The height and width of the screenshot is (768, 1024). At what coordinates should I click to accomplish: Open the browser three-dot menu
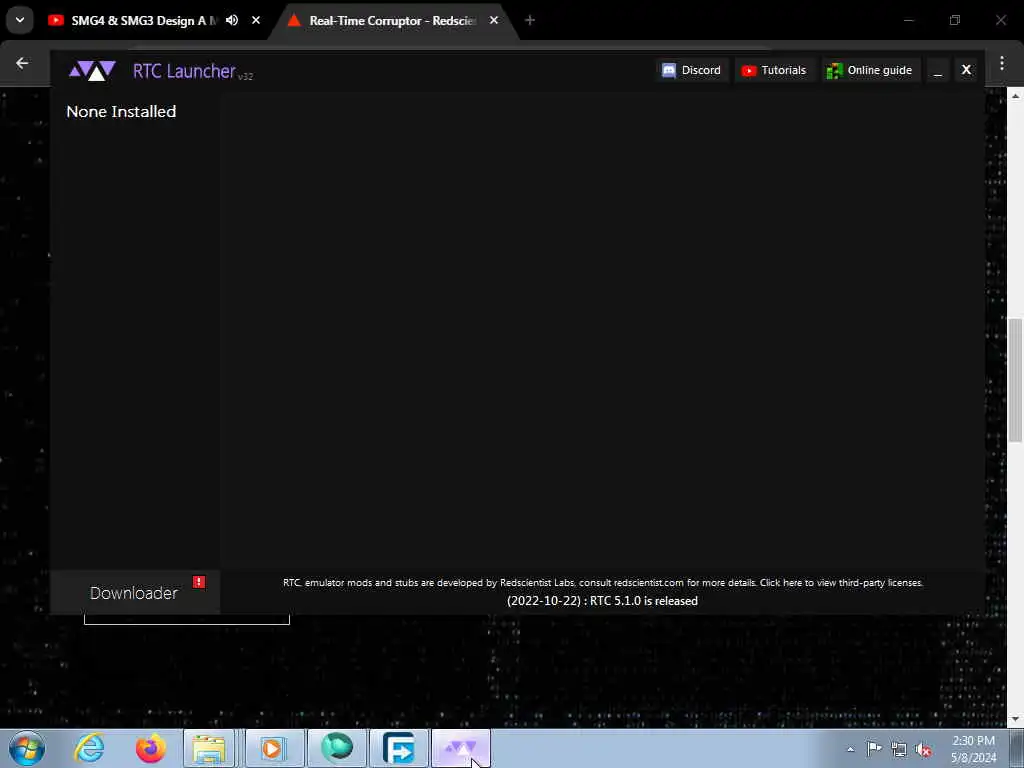click(x=1002, y=63)
